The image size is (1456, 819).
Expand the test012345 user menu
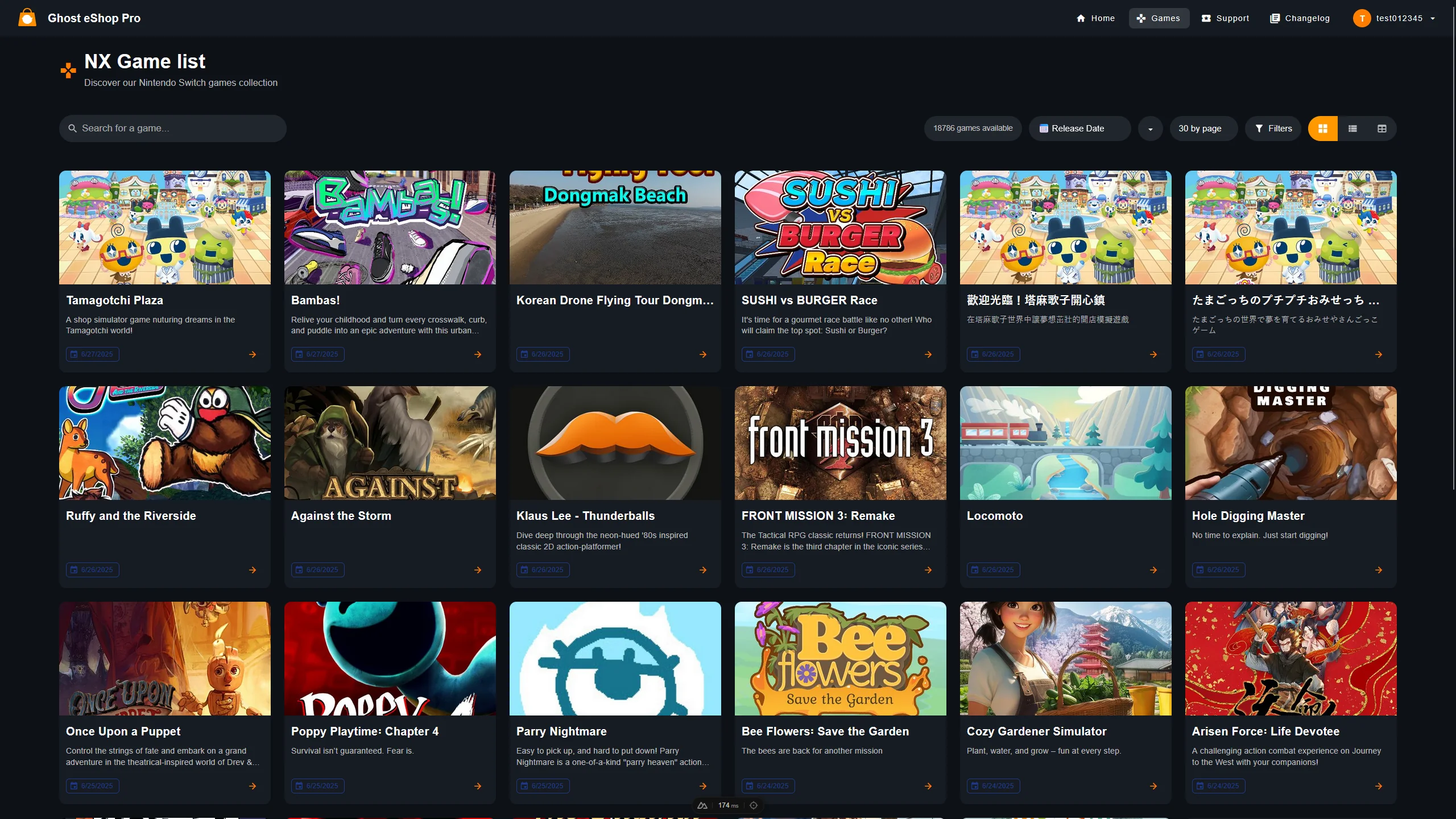(x=1395, y=18)
